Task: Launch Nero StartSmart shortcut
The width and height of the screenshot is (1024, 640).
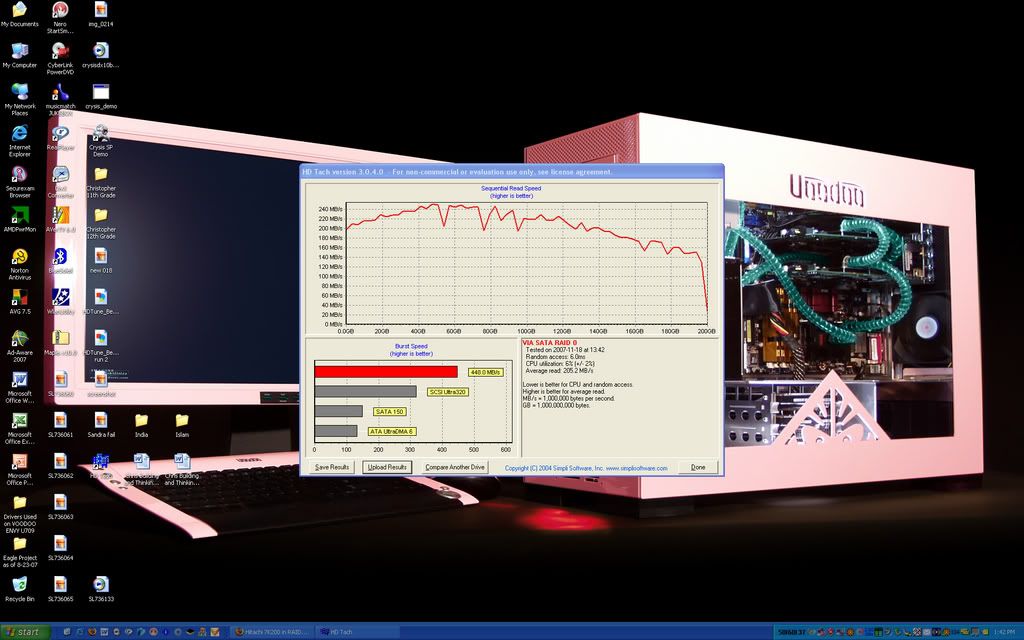Action: click(x=60, y=17)
